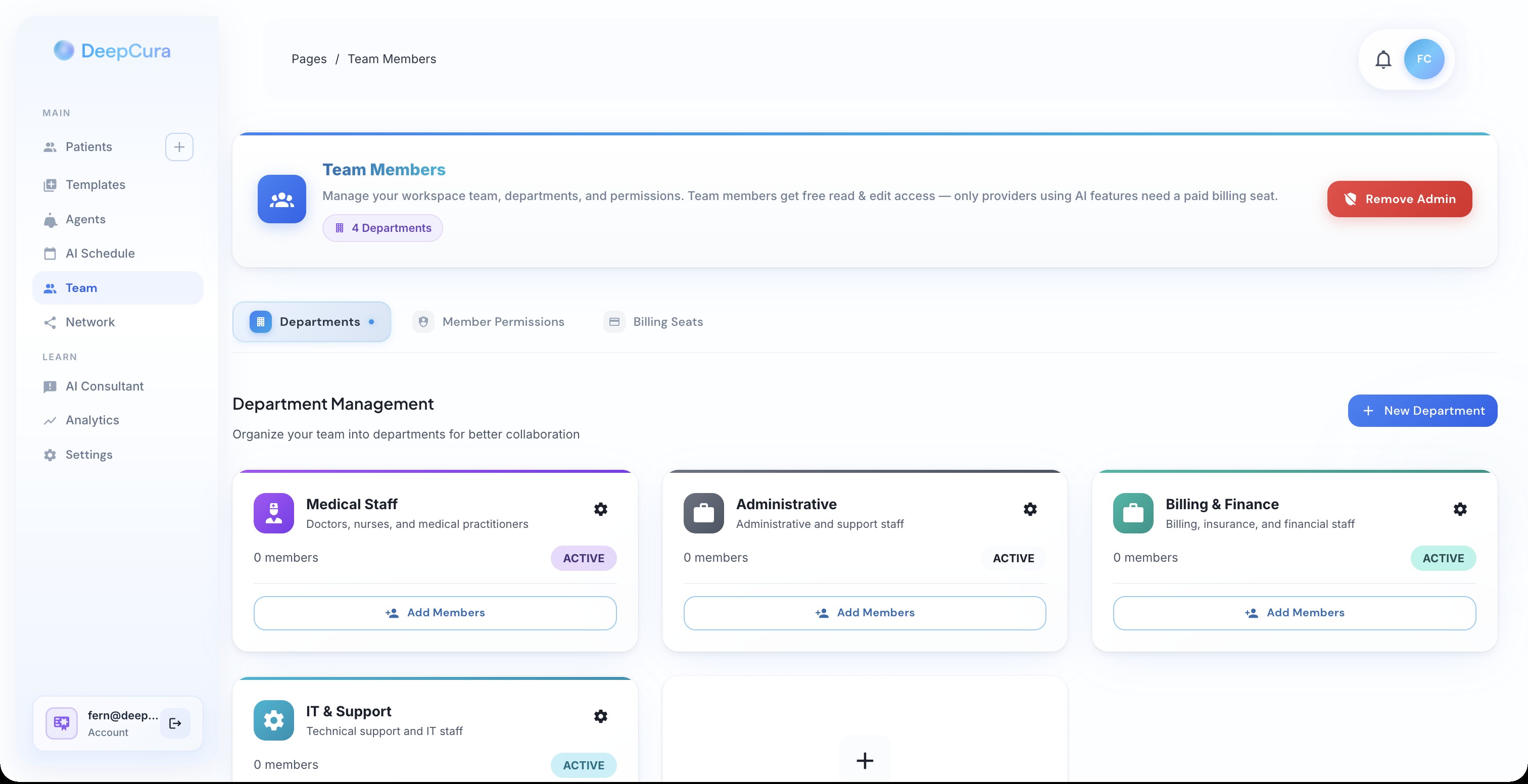Click 'Billing, insurance, and financial staff' text
Viewport: 1528px width, 784px height.
point(1260,524)
